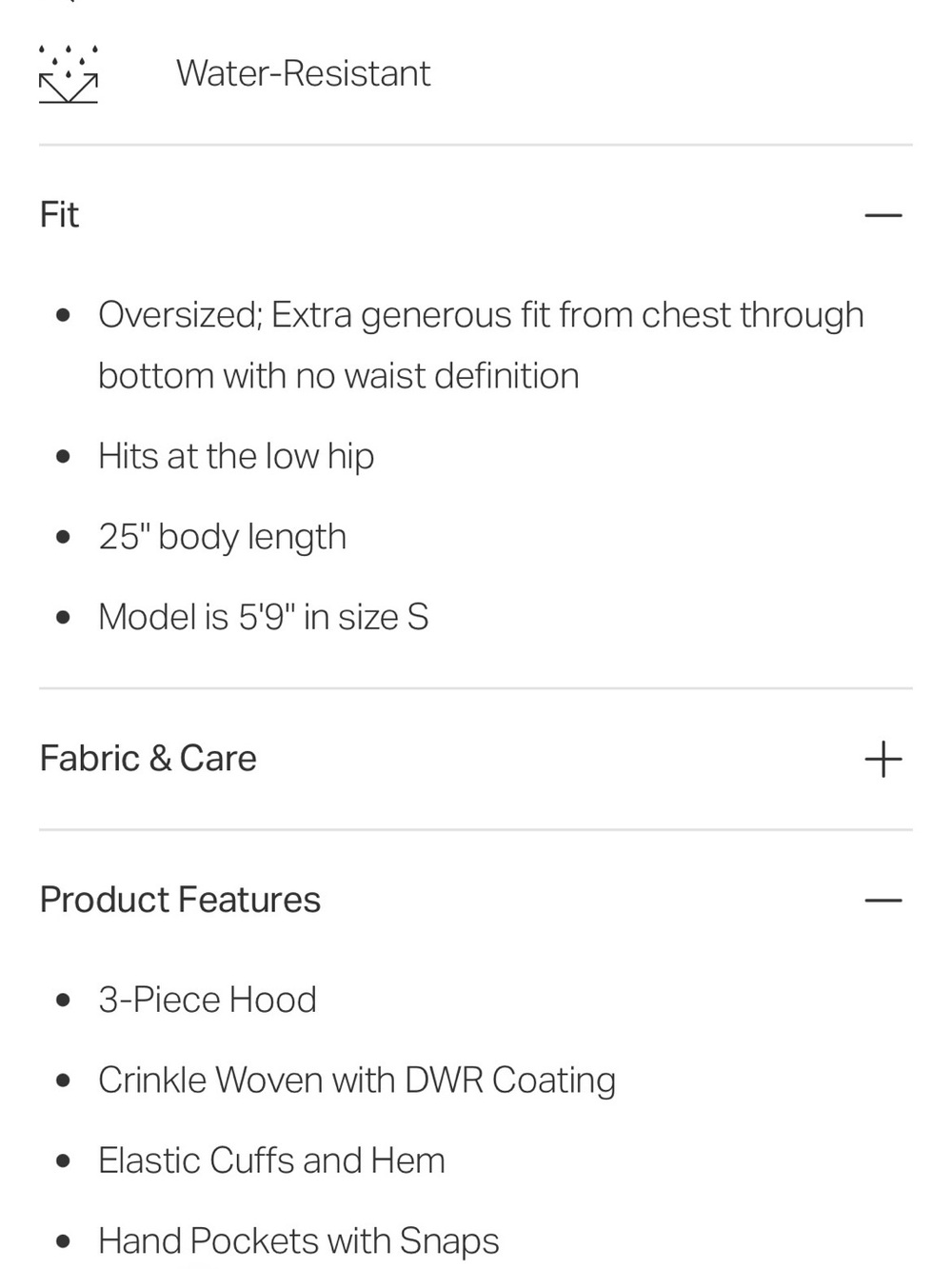Click Elastic Cuffs and Hem feature

[271, 1160]
